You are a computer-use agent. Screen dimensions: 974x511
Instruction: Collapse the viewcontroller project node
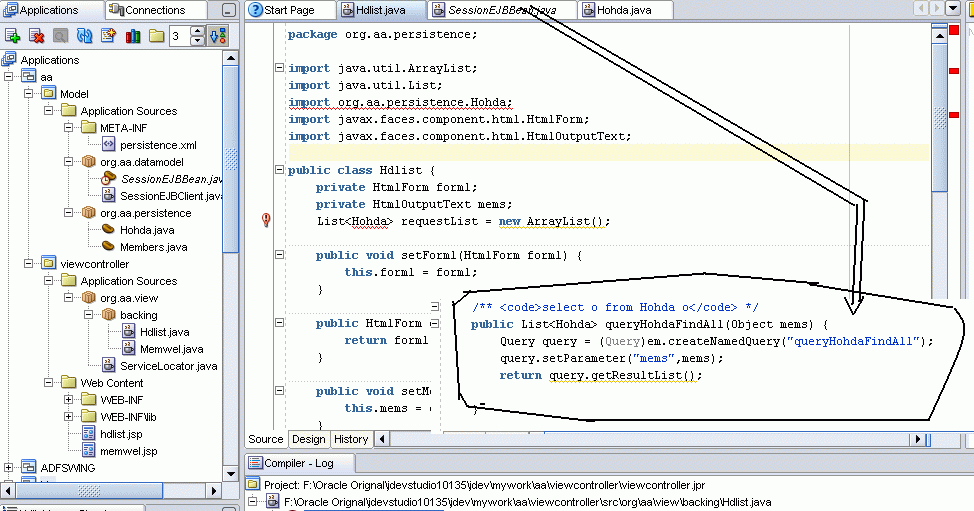click(x=28, y=264)
